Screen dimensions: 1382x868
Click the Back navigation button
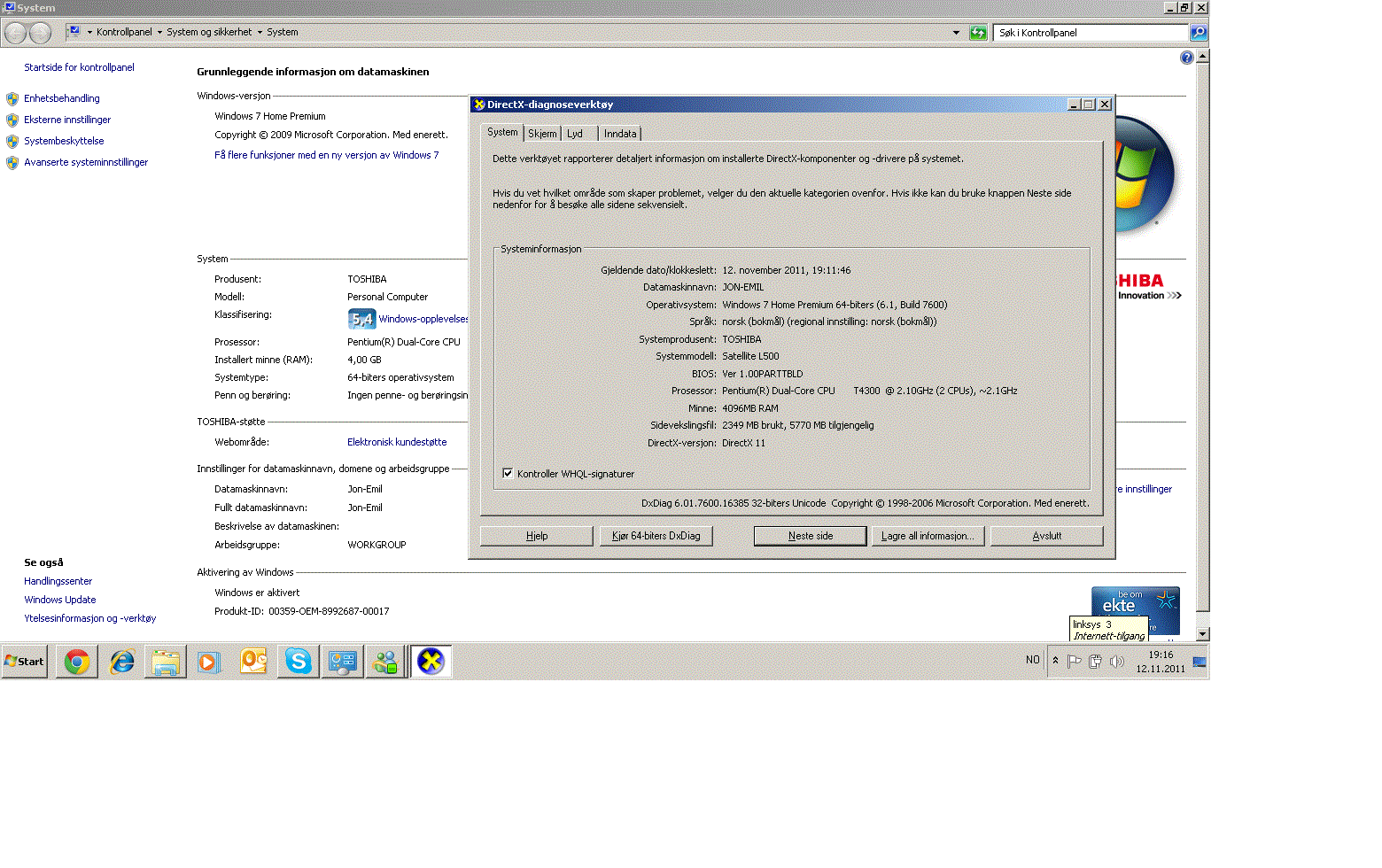tap(16, 33)
